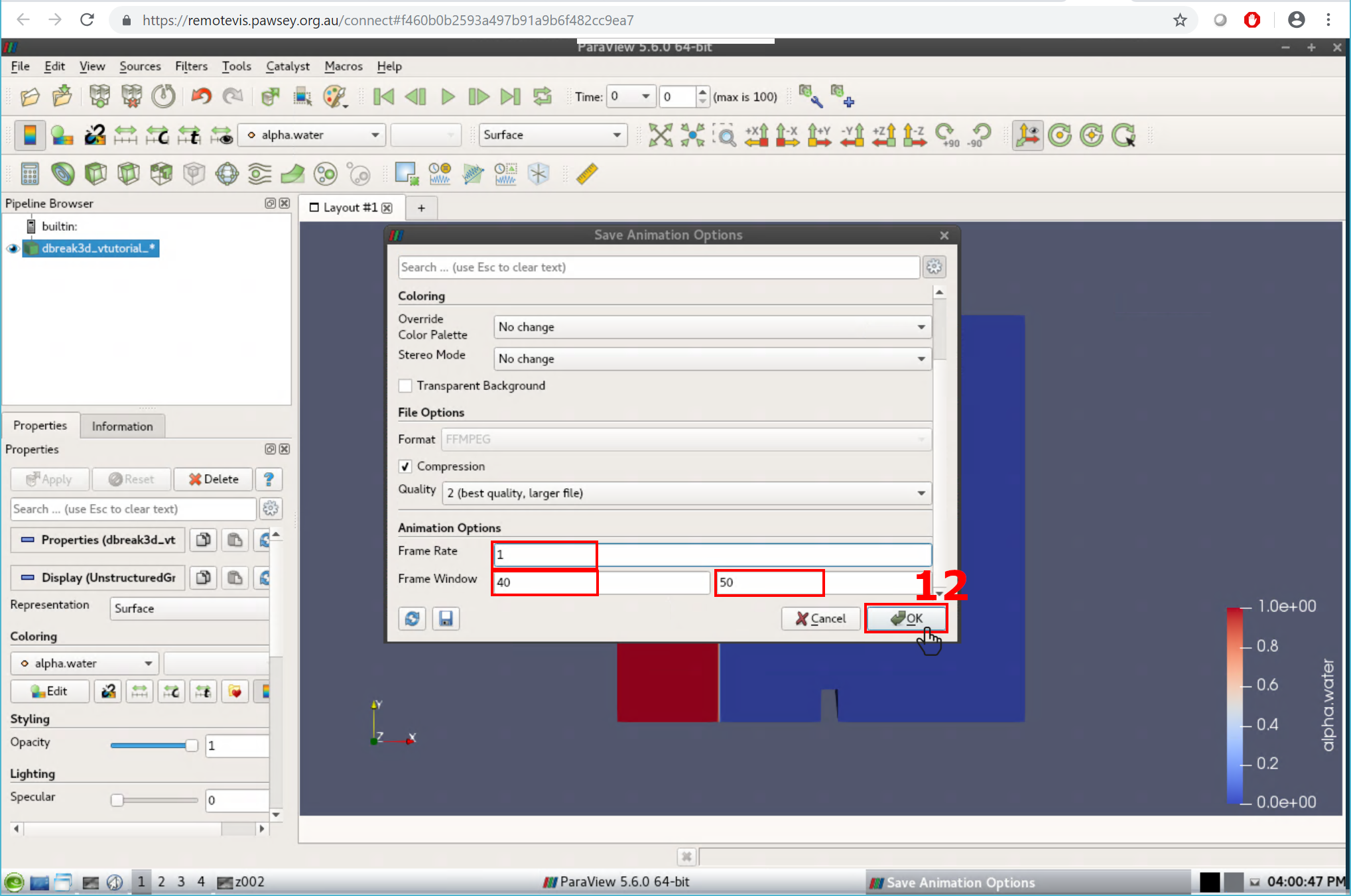Open the Time value dropdown
Image resolution: width=1351 pixels, height=896 pixels.
[631, 97]
